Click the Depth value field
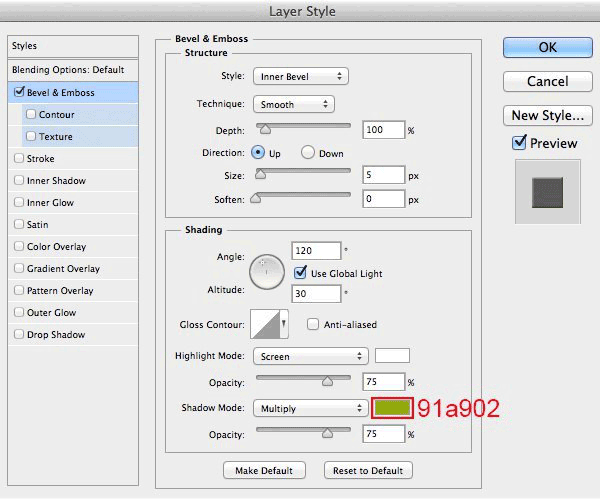 [x=383, y=130]
